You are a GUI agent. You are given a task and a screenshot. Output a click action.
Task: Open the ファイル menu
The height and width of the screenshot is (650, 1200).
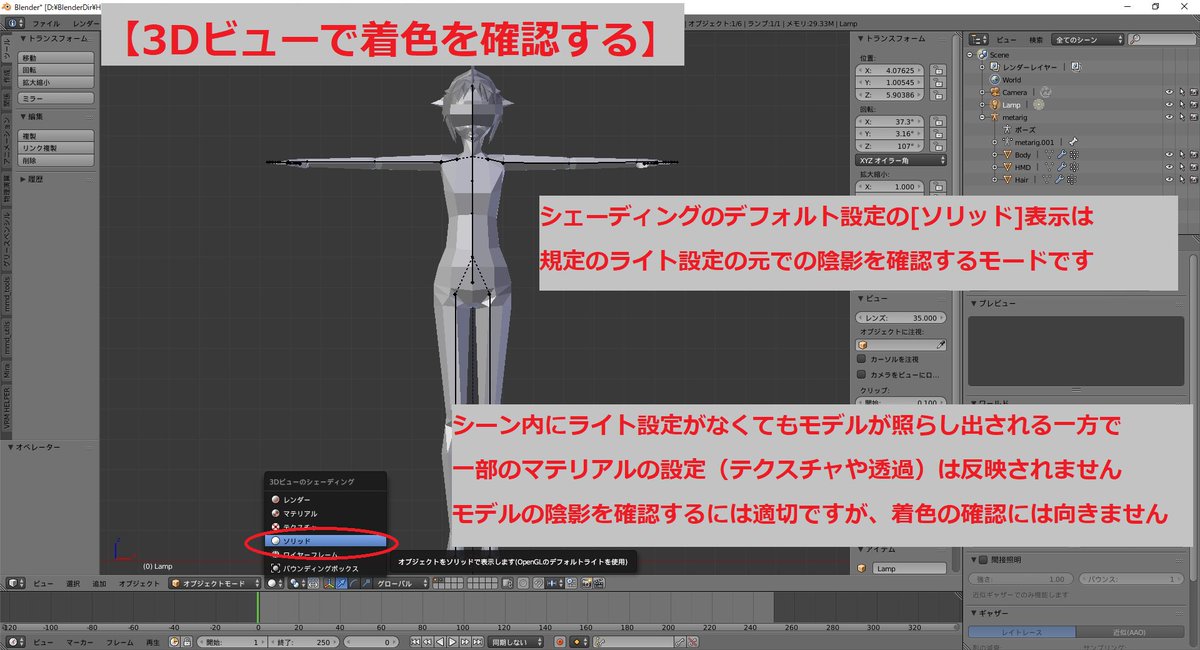click(x=45, y=22)
